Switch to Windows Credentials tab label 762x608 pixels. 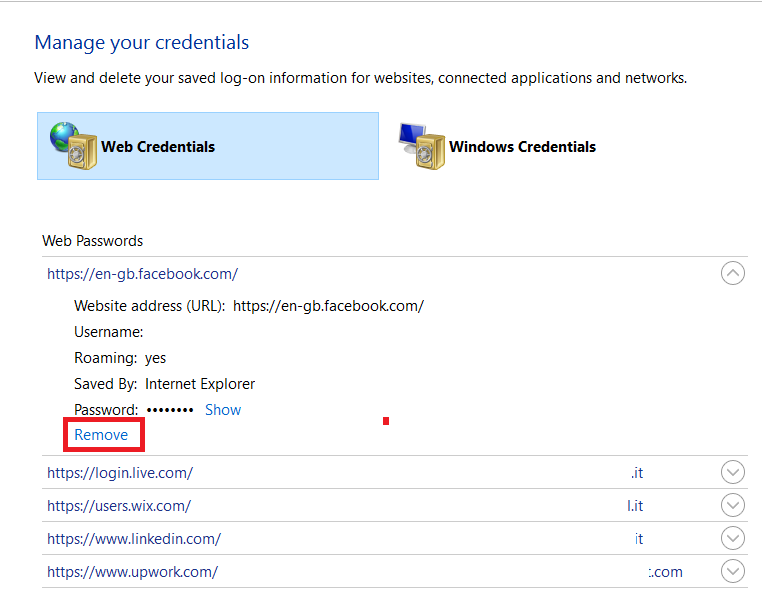[x=522, y=147]
